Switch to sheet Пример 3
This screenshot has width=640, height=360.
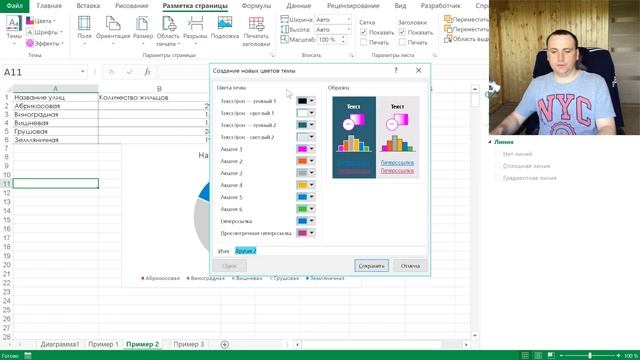(x=189, y=344)
